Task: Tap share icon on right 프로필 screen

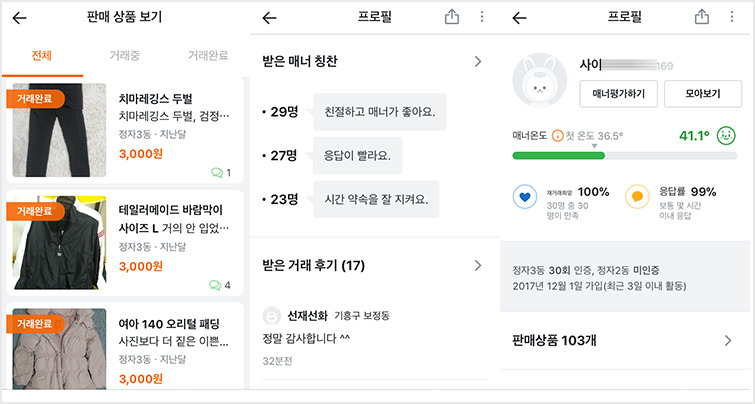Action: 702,17
